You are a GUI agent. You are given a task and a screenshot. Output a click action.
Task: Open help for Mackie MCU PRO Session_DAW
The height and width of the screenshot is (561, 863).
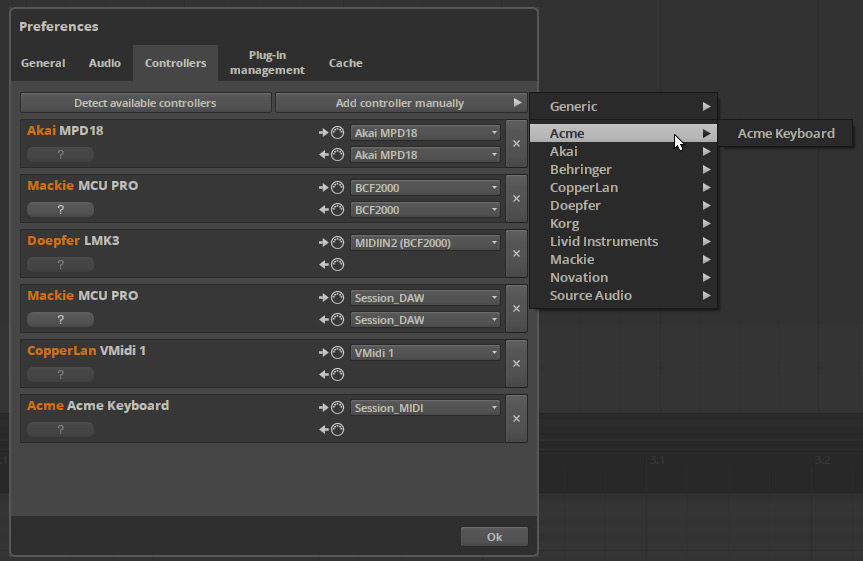coord(61,320)
